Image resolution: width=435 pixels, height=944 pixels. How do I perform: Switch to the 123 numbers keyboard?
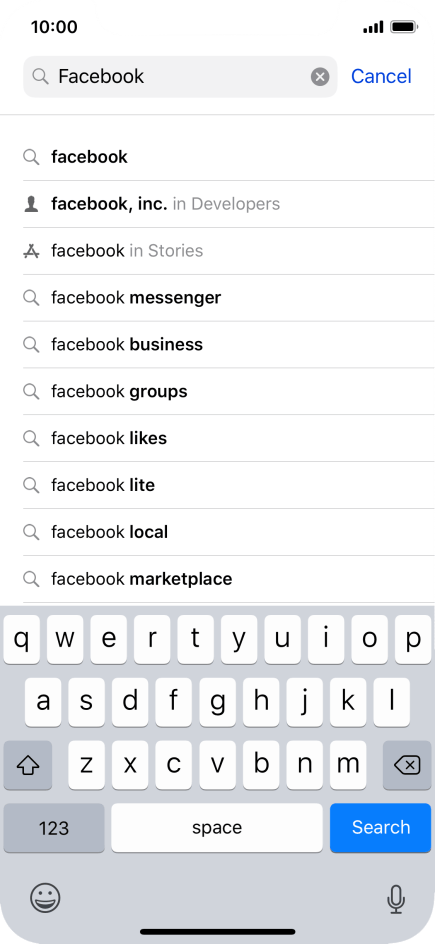54,828
